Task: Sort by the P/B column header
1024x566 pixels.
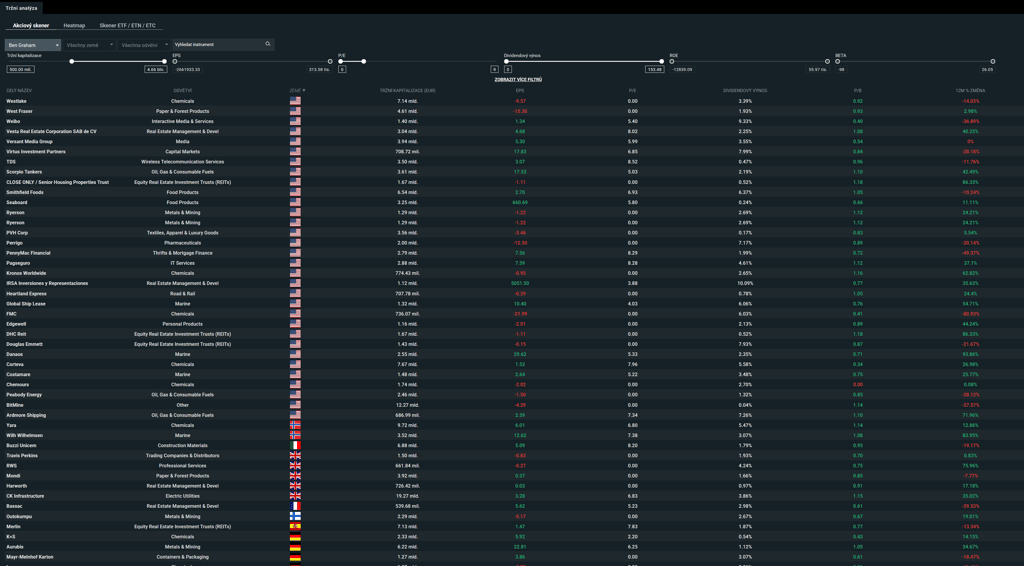Action: tap(857, 91)
